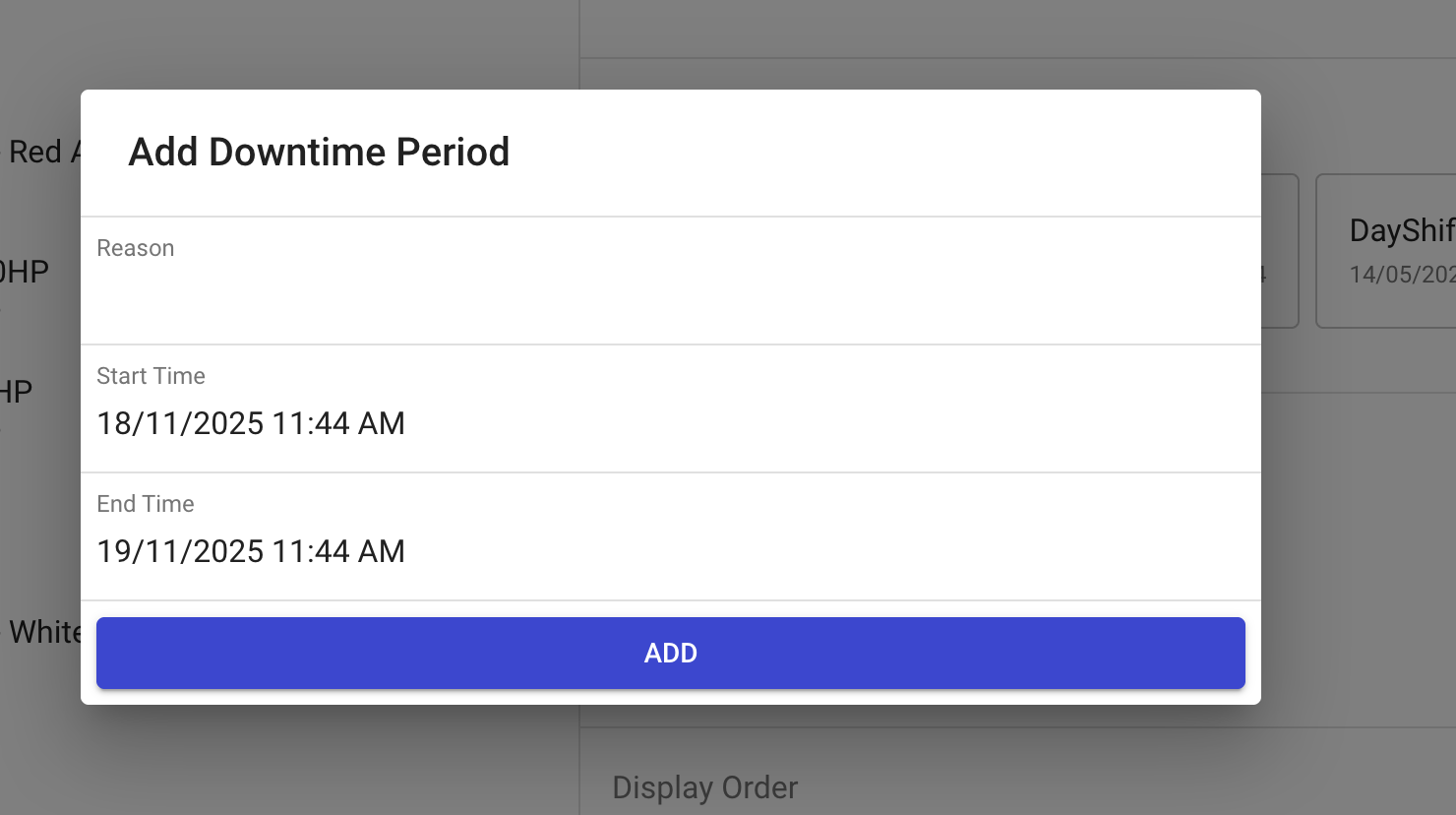Click the Red item in the background list

click(35, 152)
